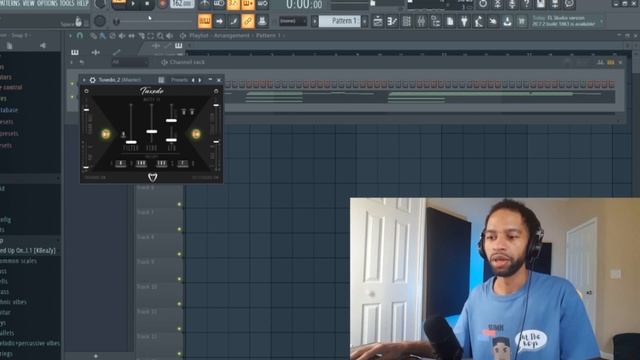Click the Tuxedo logo emblem at plugin bottom
This screenshot has height=360, width=640.
pyautogui.click(x=152, y=177)
